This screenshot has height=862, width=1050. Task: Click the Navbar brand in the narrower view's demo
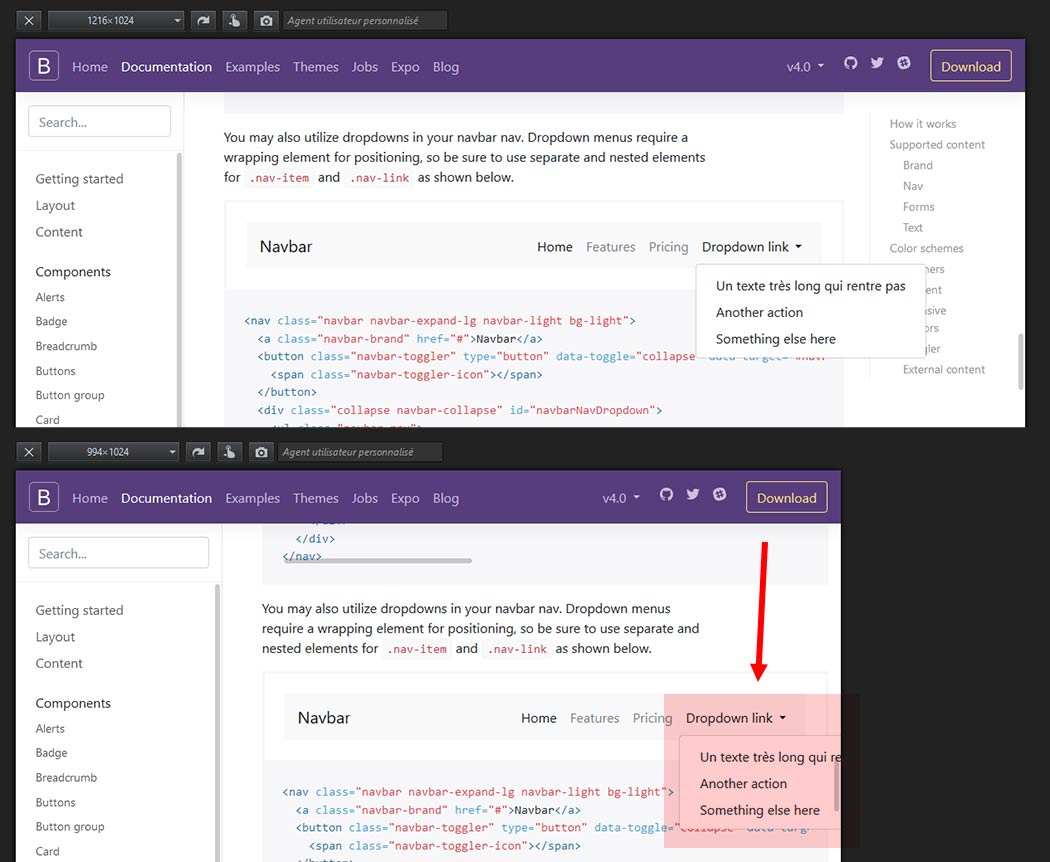[x=324, y=718]
